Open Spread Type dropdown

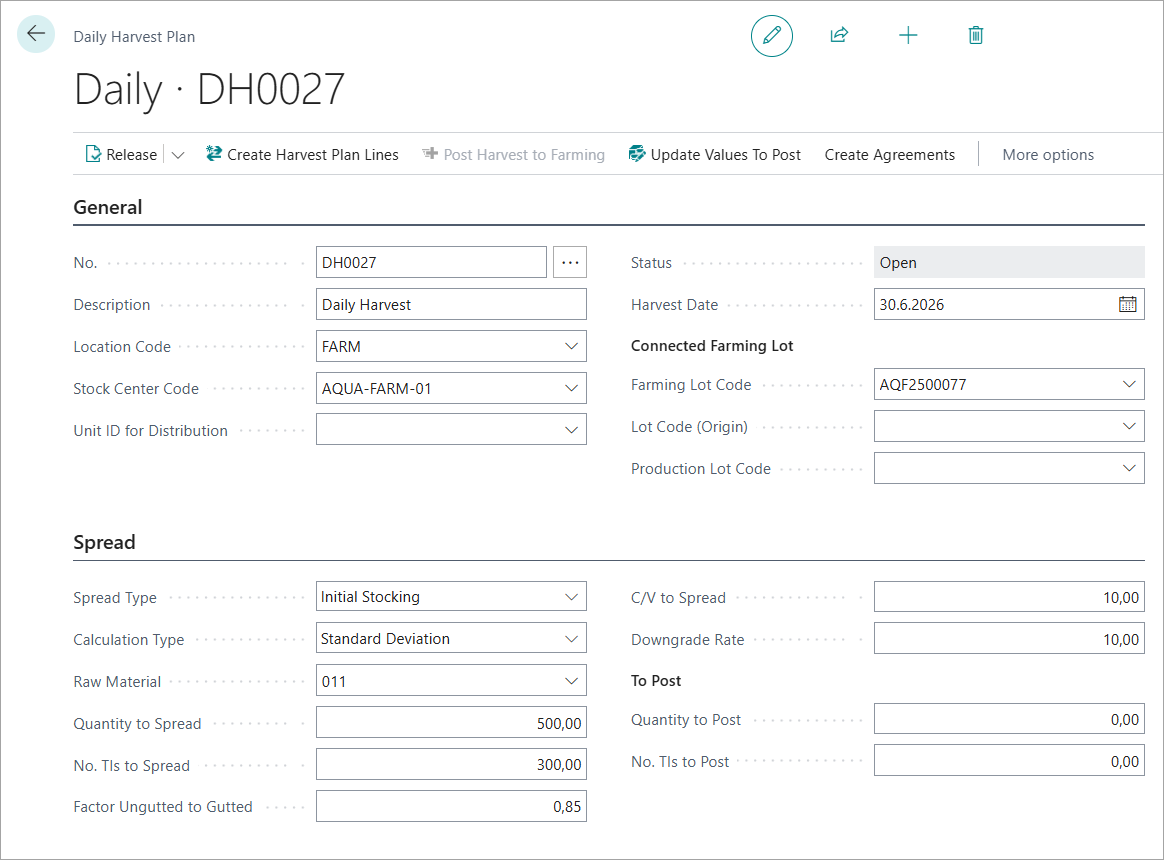(571, 597)
